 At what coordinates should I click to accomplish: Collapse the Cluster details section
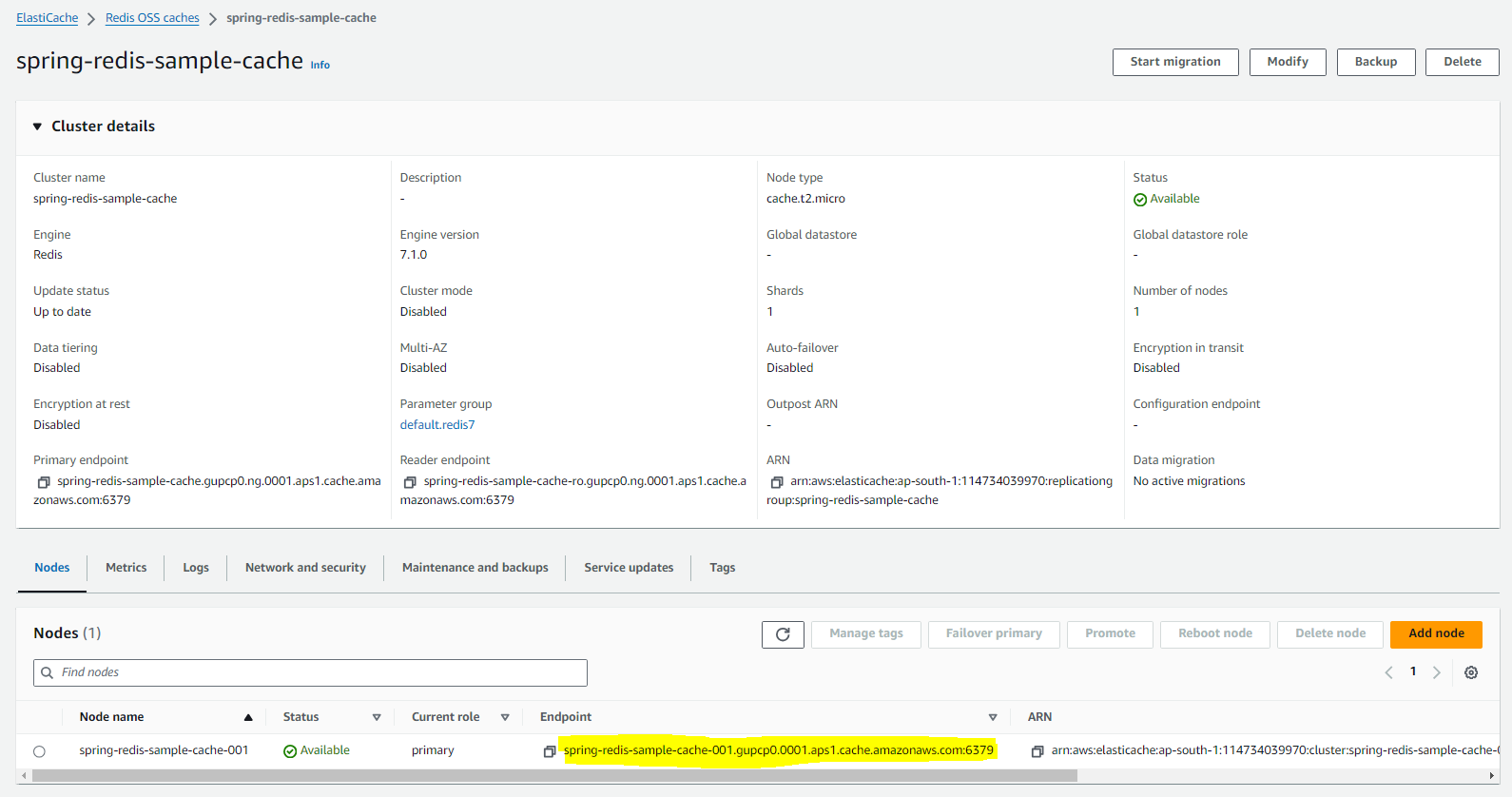(x=38, y=126)
